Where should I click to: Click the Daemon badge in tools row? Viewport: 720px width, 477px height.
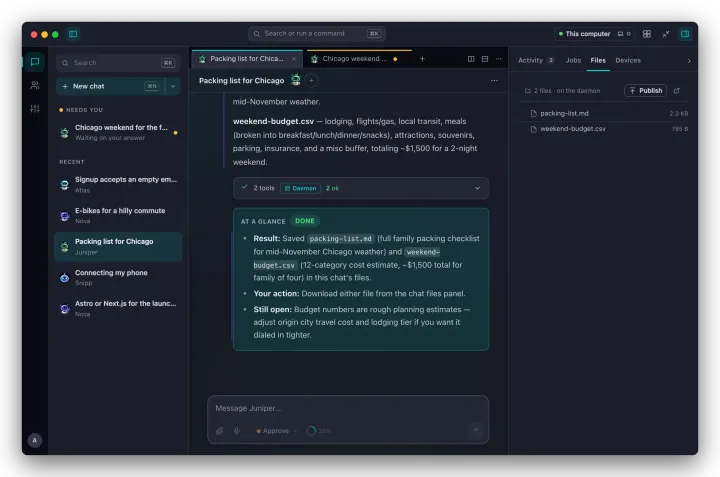(x=300, y=188)
